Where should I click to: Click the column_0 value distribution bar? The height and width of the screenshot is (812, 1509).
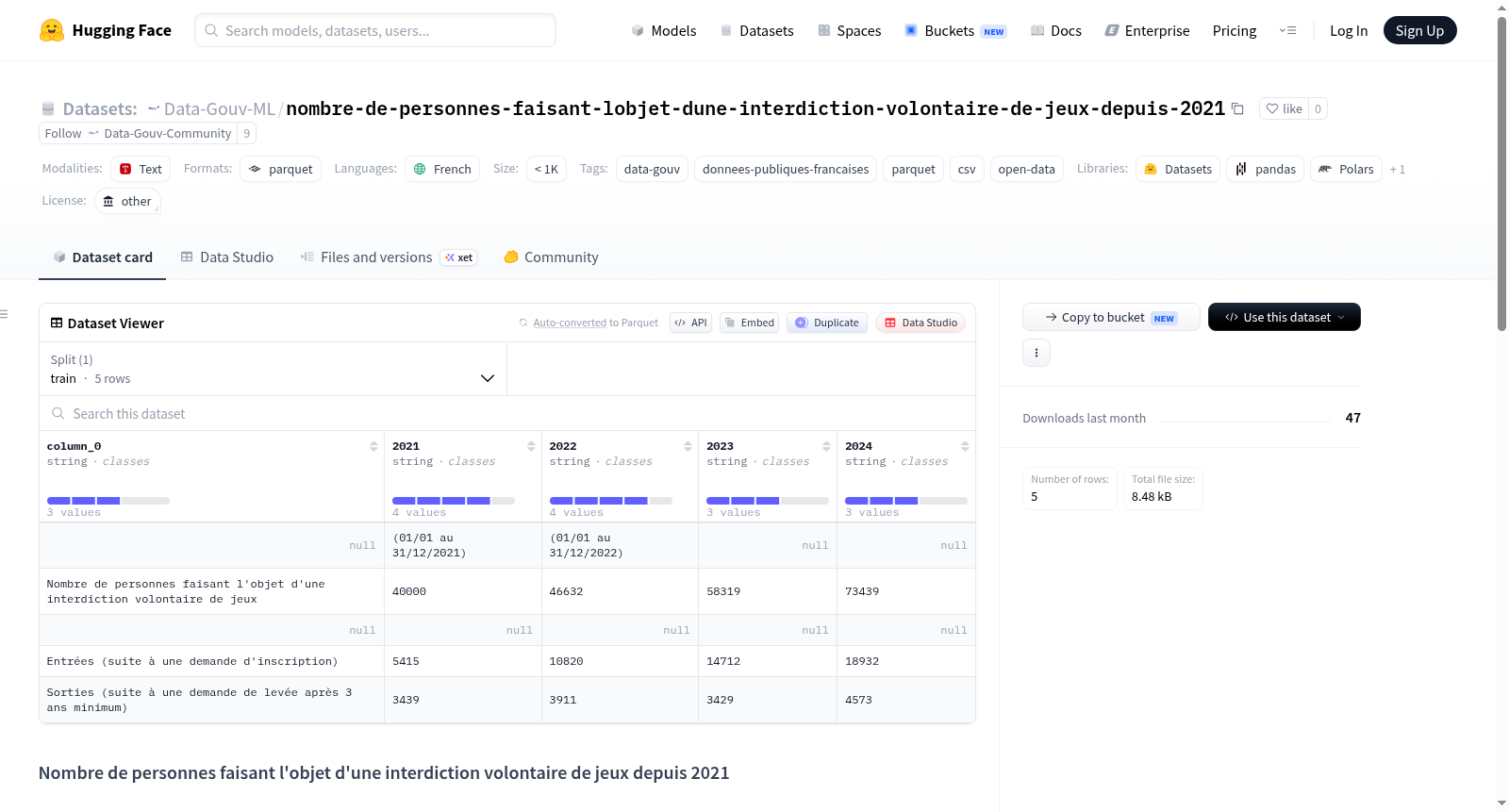click(x=108, y=500)
